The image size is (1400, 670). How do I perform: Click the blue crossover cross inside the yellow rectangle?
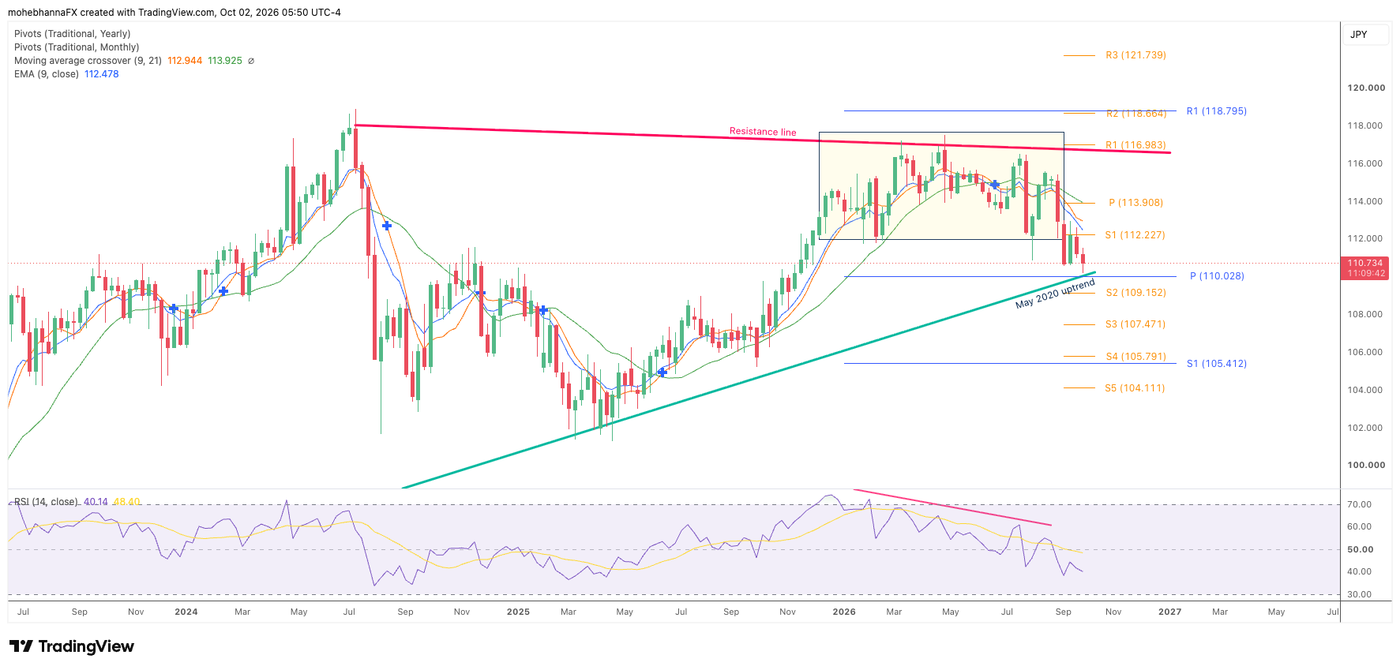[x=995, y=185]
